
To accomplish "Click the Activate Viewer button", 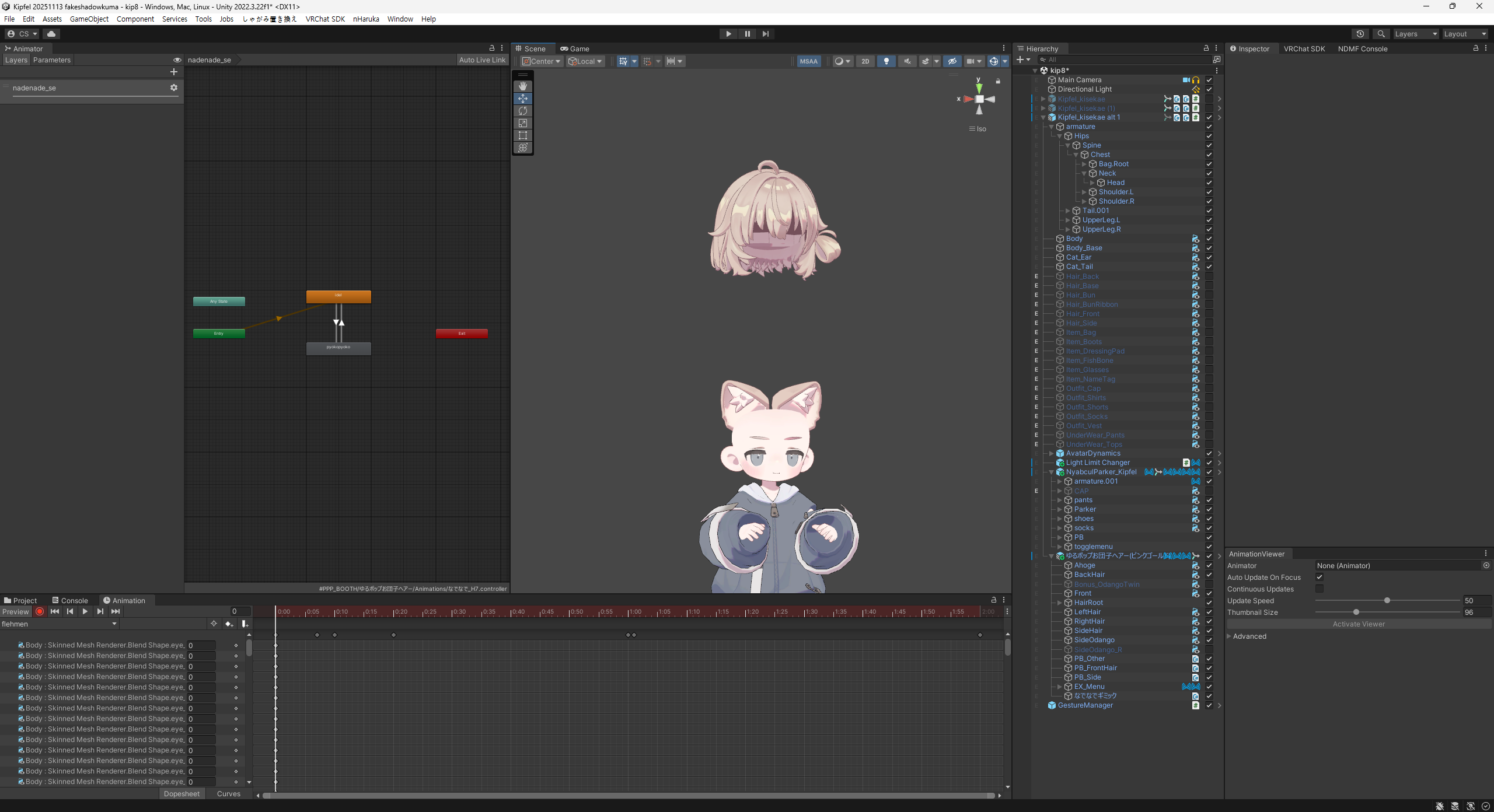I will coord(1358,624).
